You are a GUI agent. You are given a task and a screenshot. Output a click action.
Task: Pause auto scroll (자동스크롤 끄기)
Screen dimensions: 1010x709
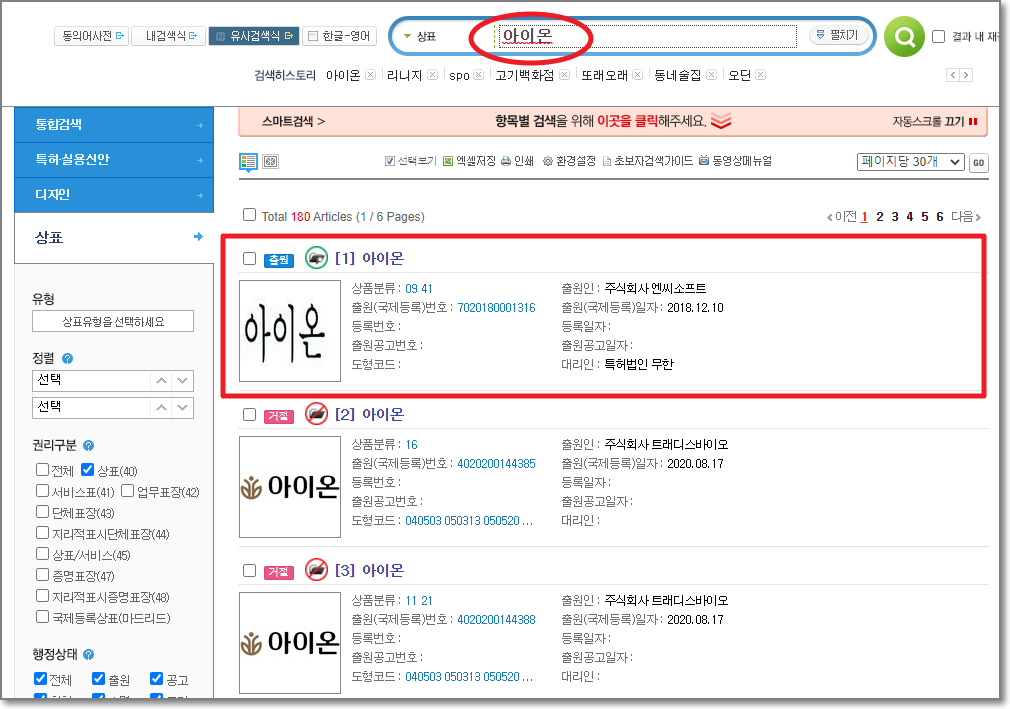(935, 122)
